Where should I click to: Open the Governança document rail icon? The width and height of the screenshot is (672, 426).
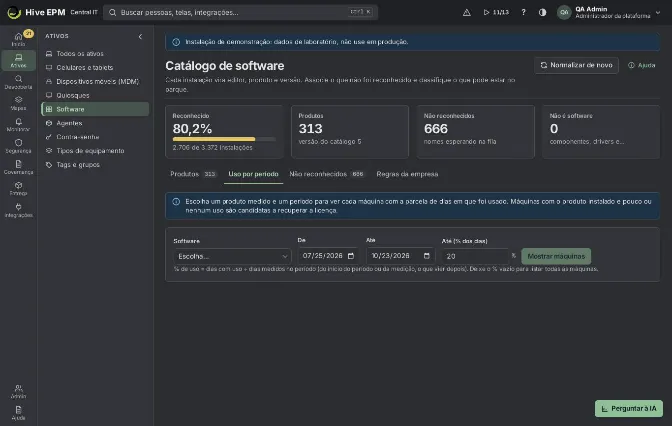click(18, 167)
